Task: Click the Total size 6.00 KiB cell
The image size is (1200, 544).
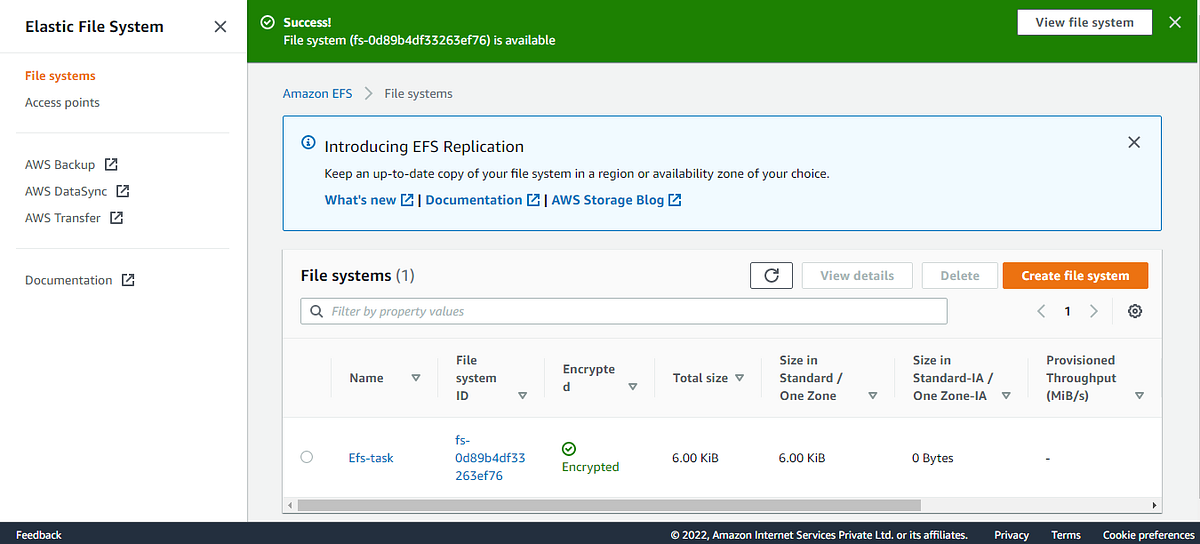Action: tap(696, 458)
